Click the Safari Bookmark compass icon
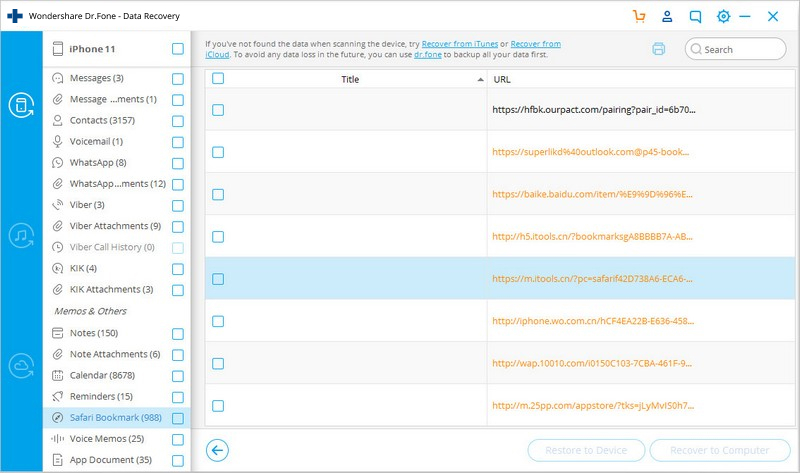 click(58, 417)
